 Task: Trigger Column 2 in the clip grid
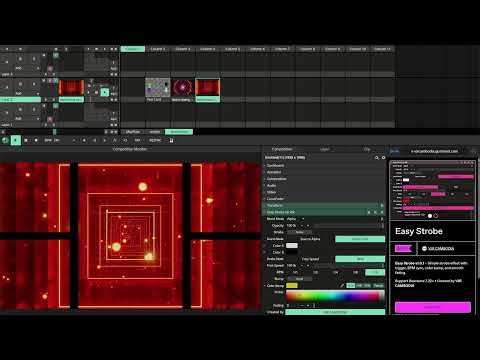tap(158, 49)
